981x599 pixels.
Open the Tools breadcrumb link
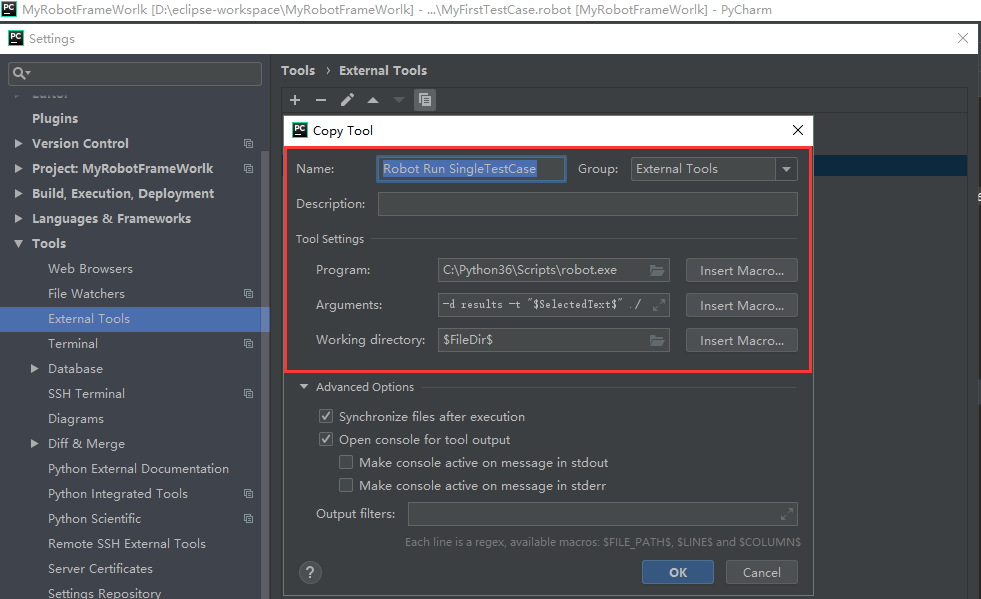tap(297, 70)
